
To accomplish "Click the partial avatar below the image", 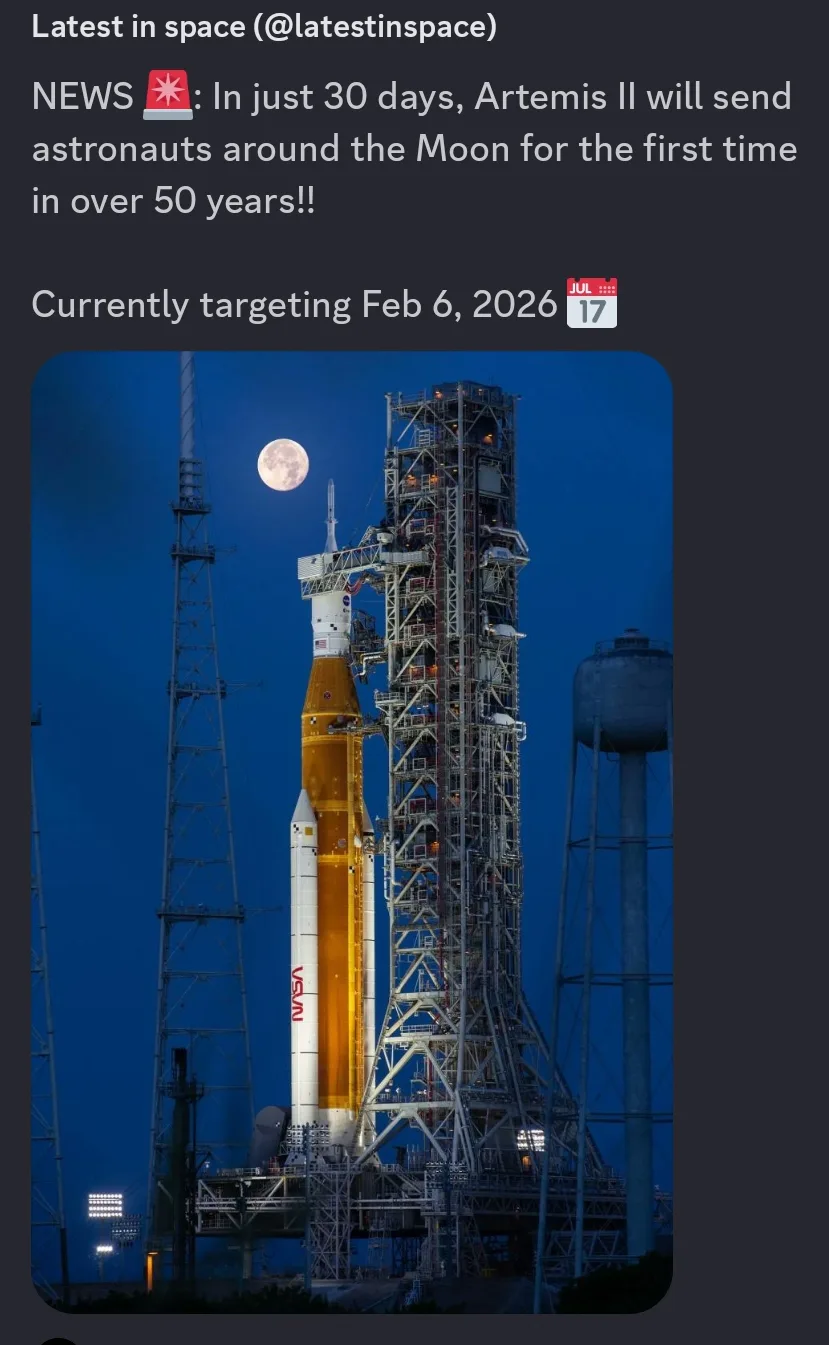I will pyautogui.click(x=60, y=1341).
